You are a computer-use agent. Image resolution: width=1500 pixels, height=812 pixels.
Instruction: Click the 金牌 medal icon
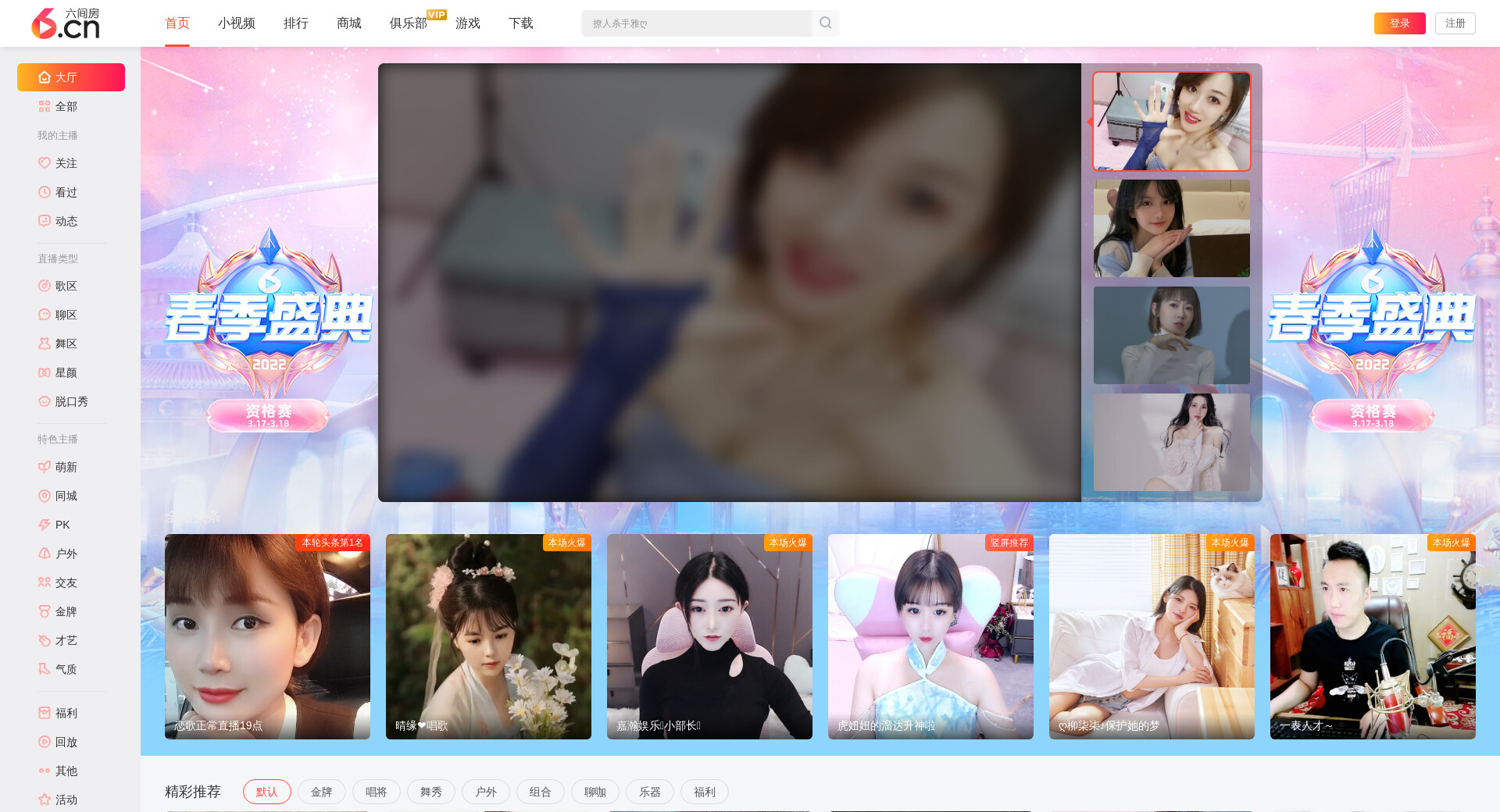(x=45, y=611)
